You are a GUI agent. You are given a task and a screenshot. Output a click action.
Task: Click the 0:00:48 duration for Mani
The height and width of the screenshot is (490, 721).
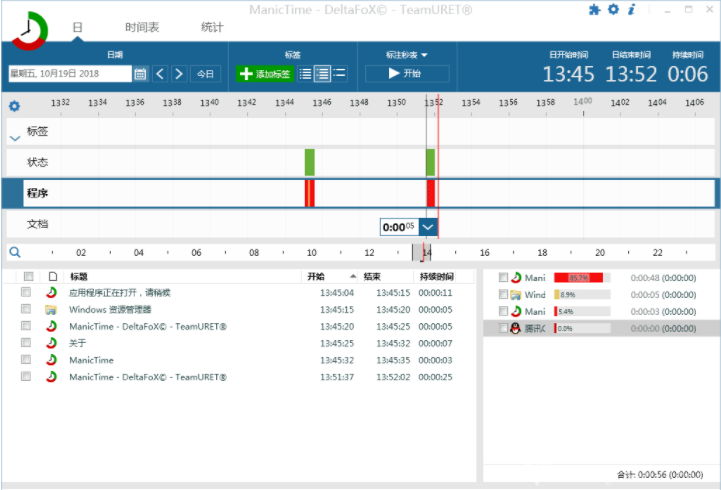[645, 278]
